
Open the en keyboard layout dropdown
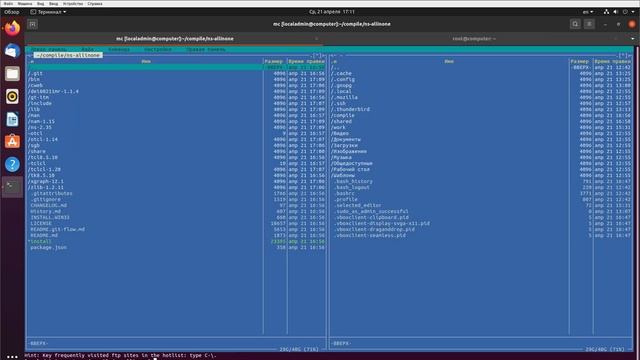click(588, 12)
